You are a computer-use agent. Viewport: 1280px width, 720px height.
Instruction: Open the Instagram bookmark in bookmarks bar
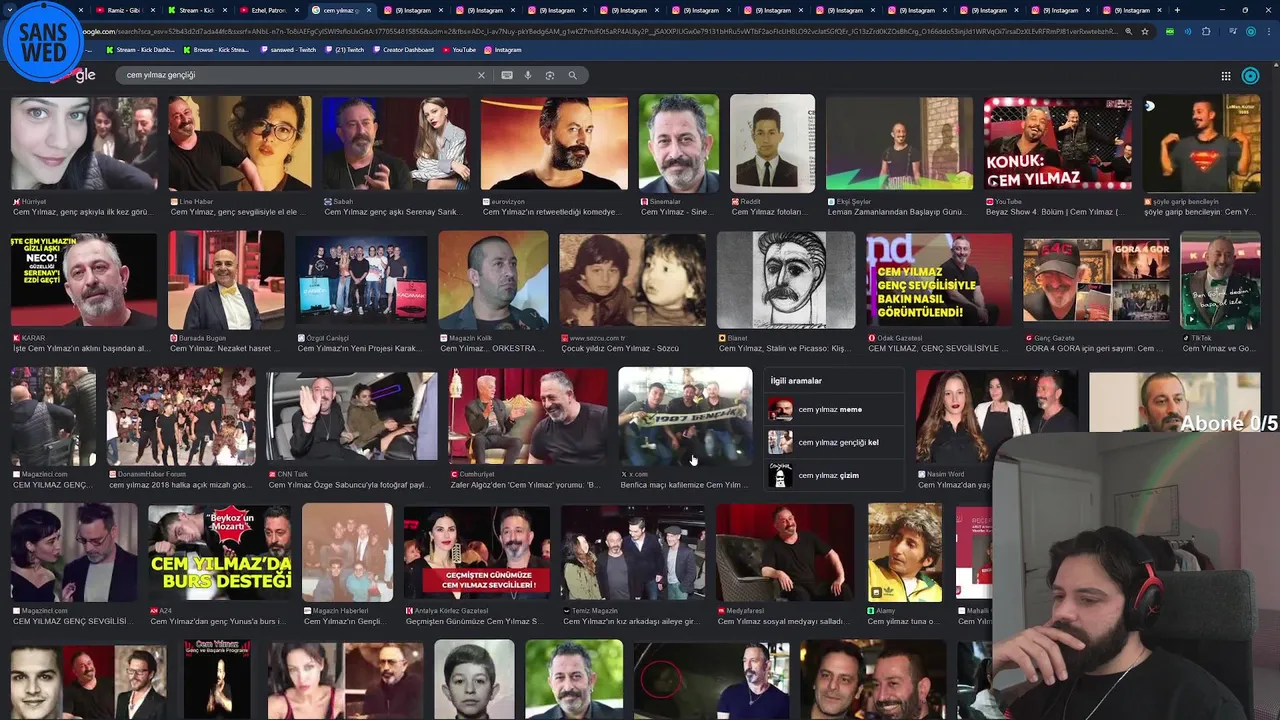[x=503, y=49]
